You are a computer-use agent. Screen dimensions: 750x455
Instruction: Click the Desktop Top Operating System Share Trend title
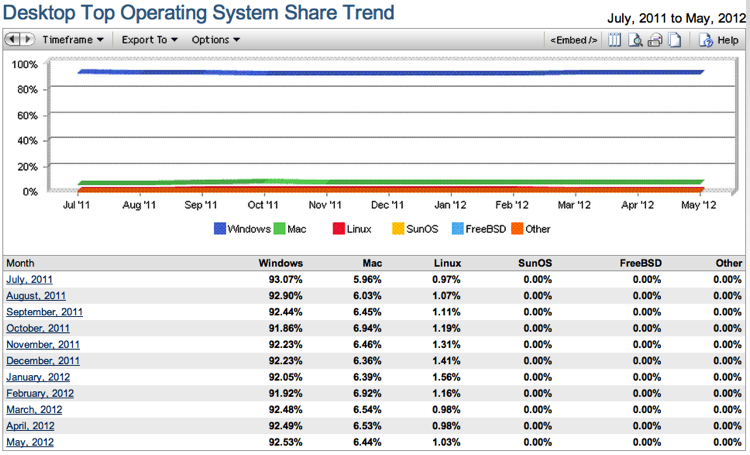tap(199, 12)
